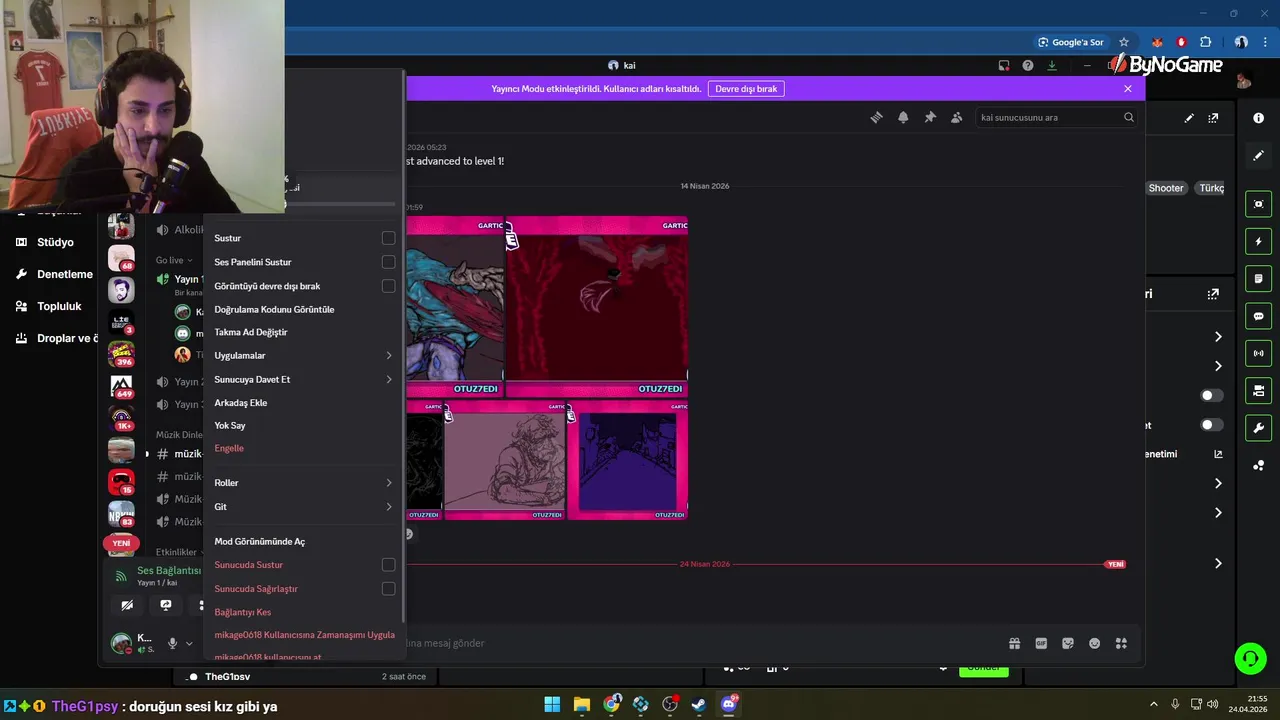This screenshot has height=720, width=1280.
Task: Tick the Sunucuda Sustur checkbox
Action: pos(388,565)
